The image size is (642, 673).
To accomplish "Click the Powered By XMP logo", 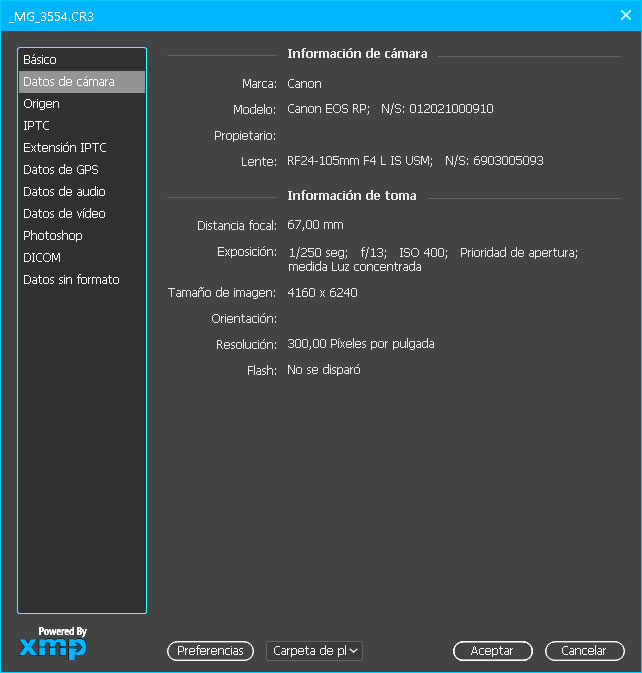I will click(53, 643).
